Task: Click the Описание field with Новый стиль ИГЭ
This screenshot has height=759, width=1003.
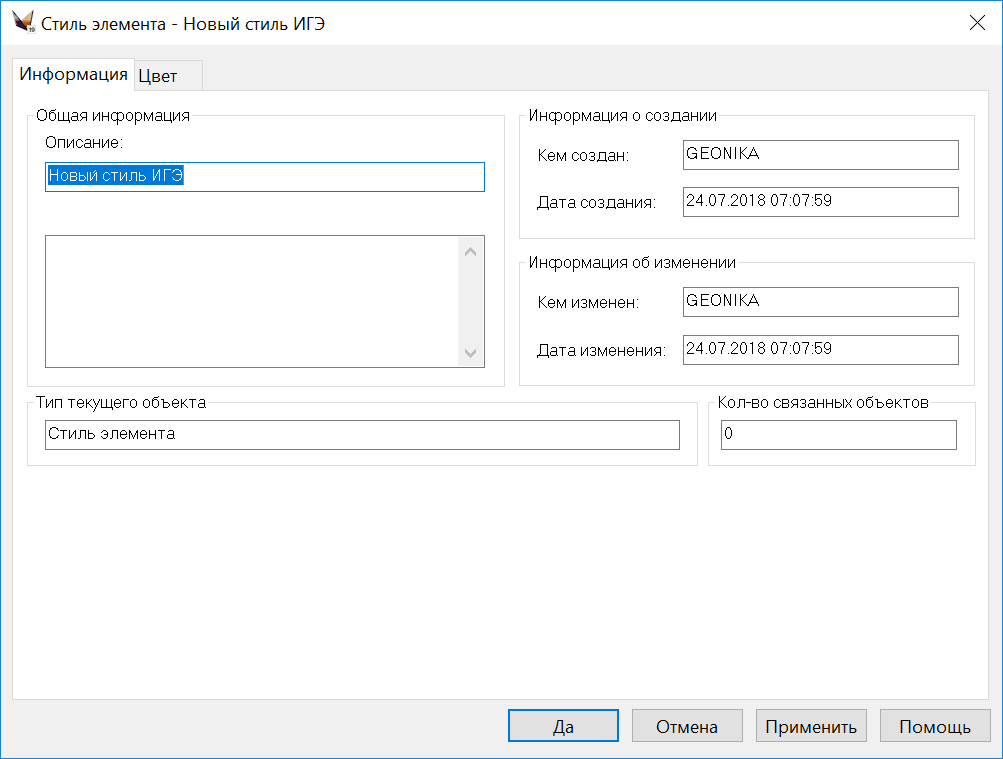Action: (x=265, y=177)
